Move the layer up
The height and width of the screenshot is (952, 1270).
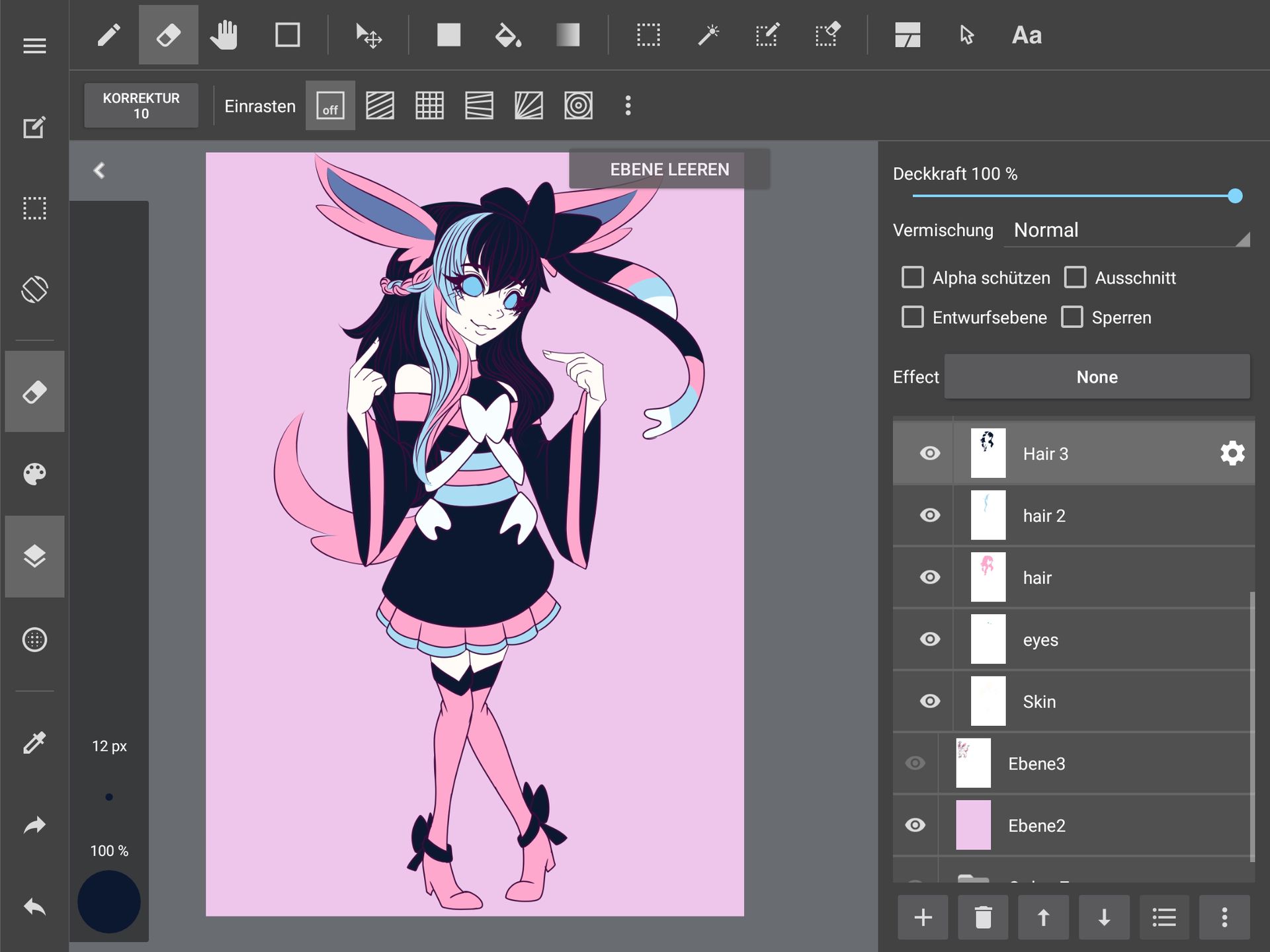coord(1043,917)
